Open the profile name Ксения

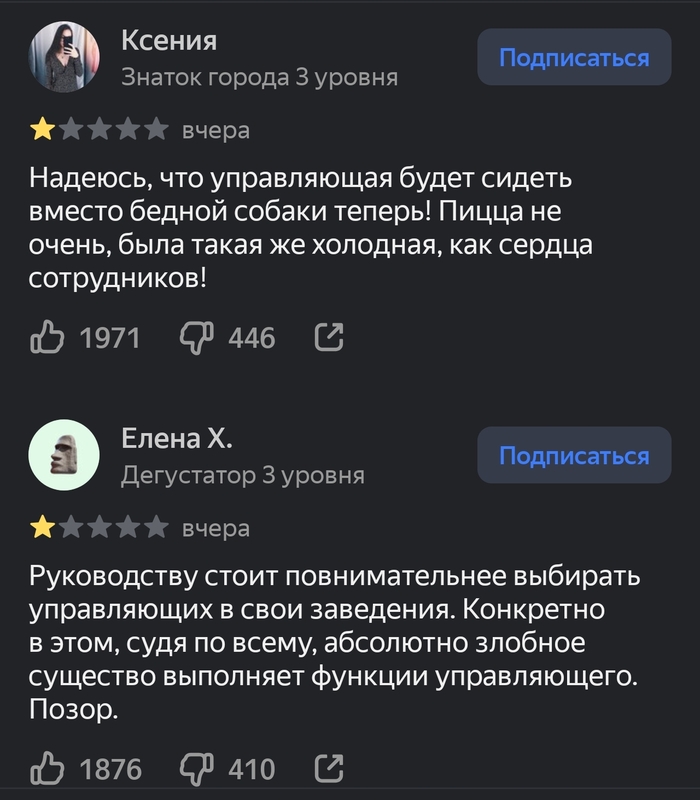[168, 40]
